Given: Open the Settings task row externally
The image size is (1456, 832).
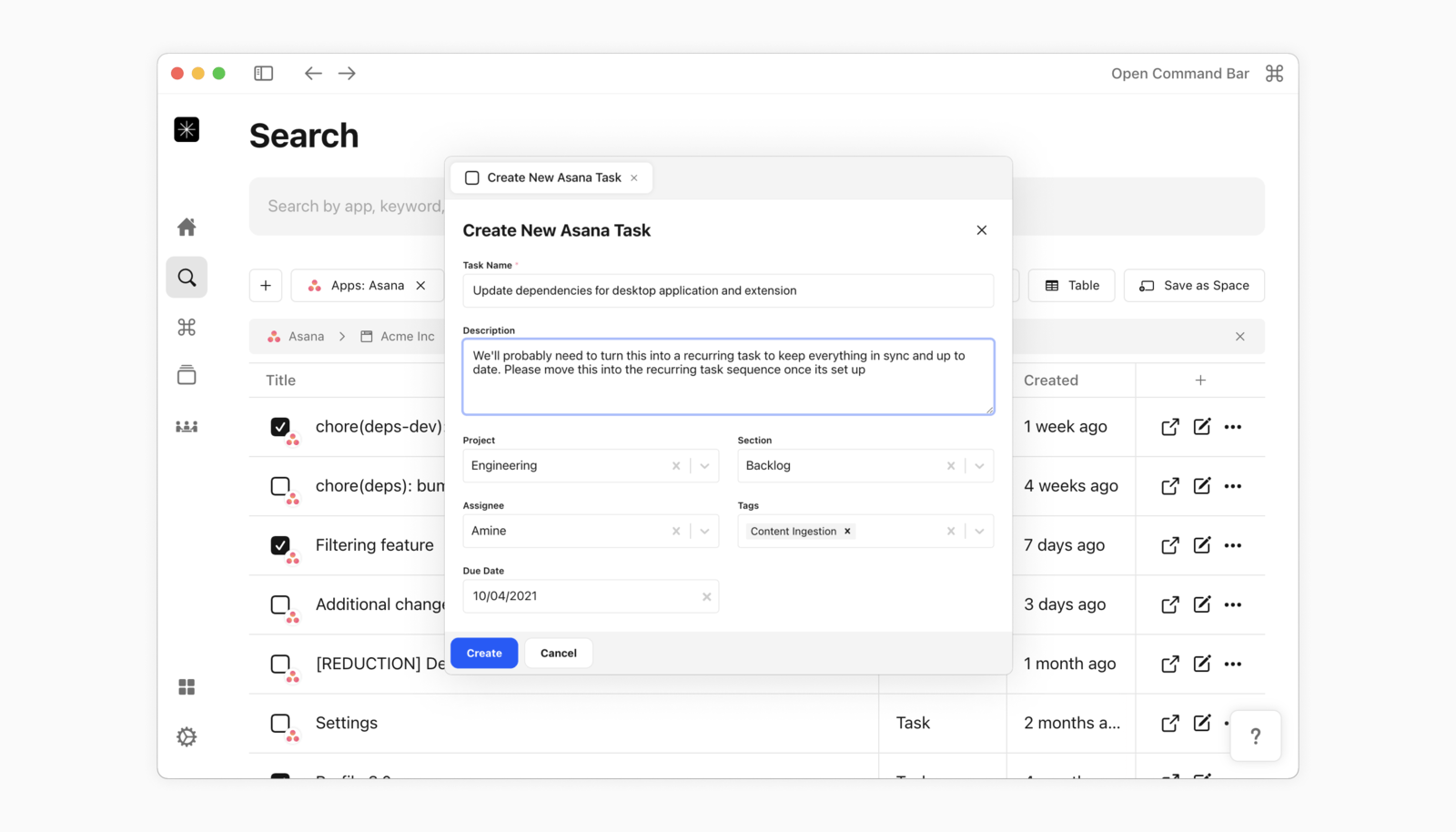Looking at the screenshot, I should 1170,723.
